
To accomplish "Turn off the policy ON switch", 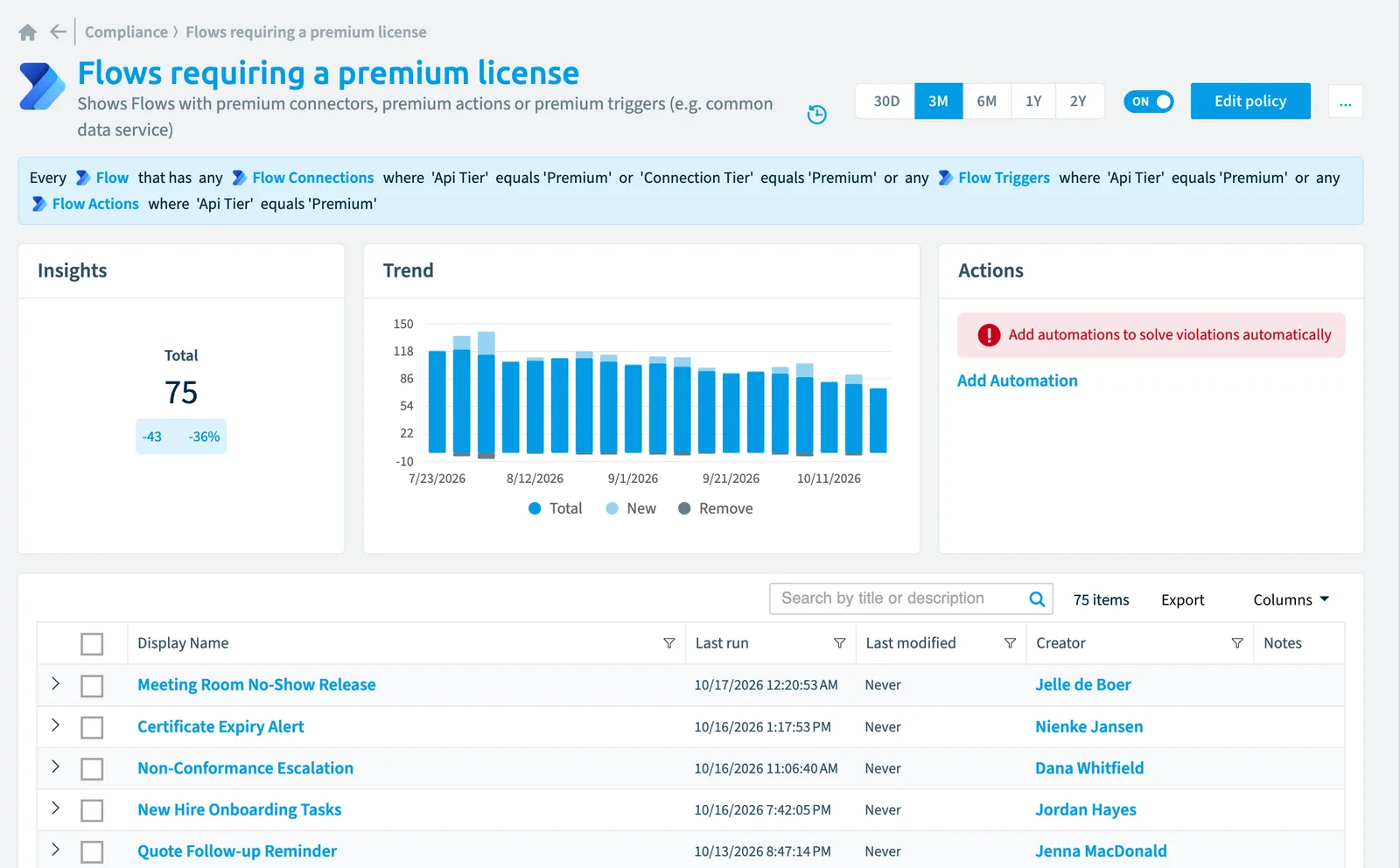I will 1149,101.
